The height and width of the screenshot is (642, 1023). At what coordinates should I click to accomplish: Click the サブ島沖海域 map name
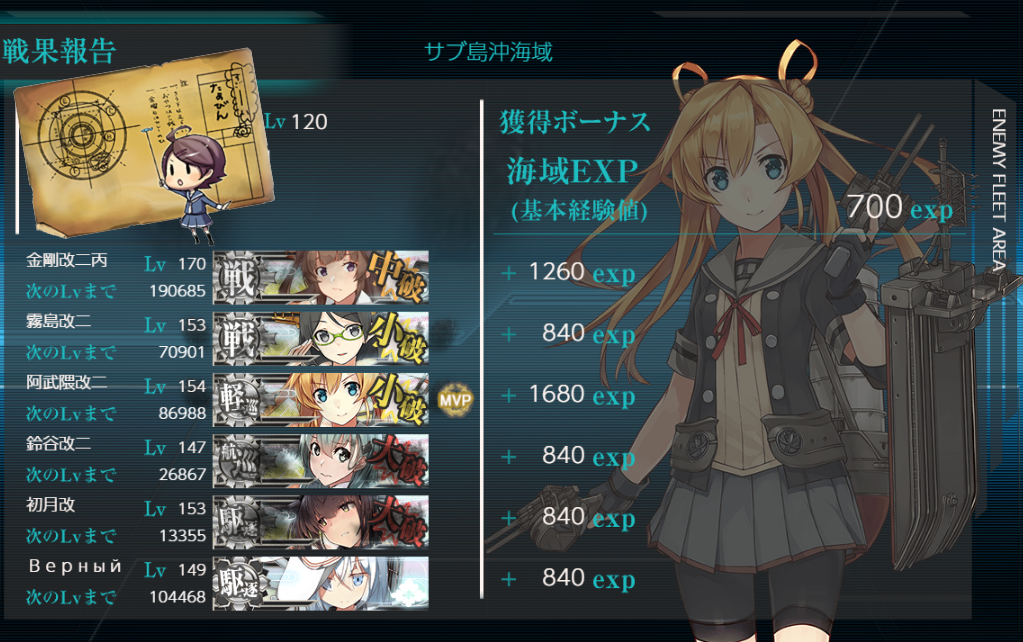click(x=488, y=52)
